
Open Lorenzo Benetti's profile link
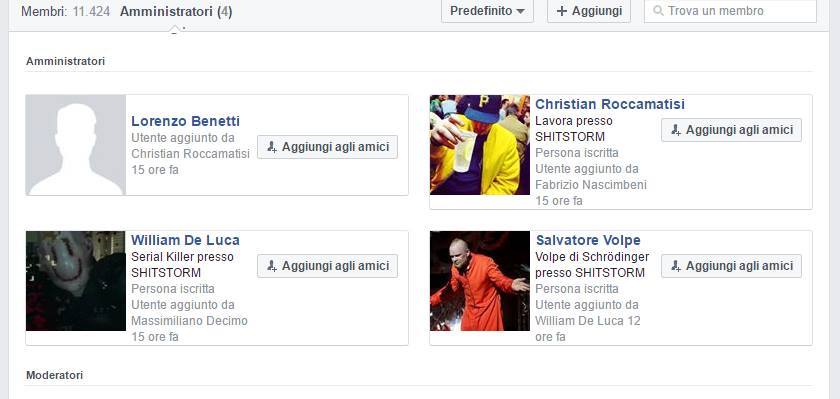click(185, 121)
